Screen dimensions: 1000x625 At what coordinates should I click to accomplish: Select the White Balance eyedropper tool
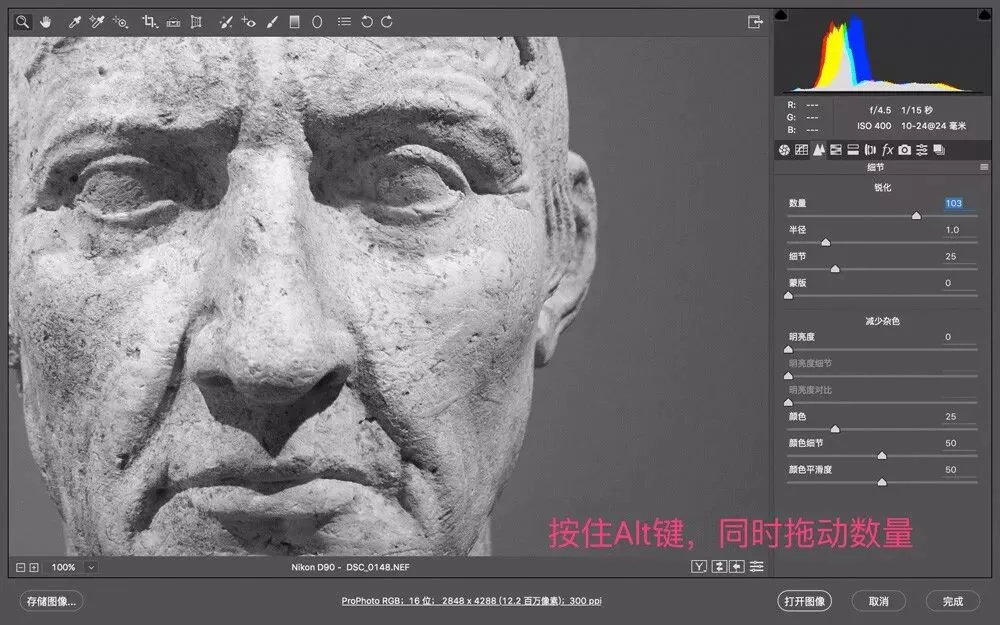(74, 22)
